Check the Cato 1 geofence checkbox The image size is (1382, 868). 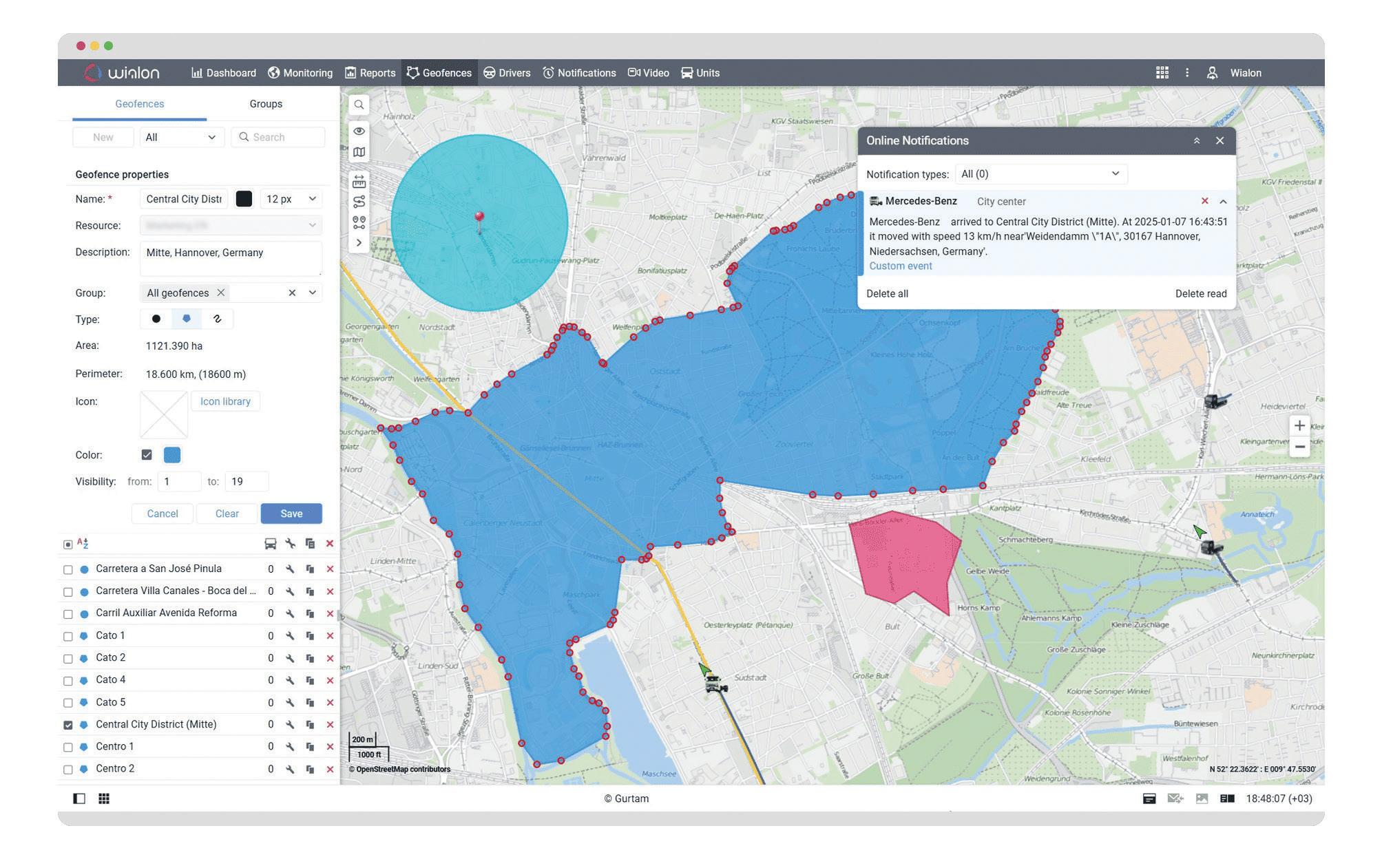coord(68,637)
